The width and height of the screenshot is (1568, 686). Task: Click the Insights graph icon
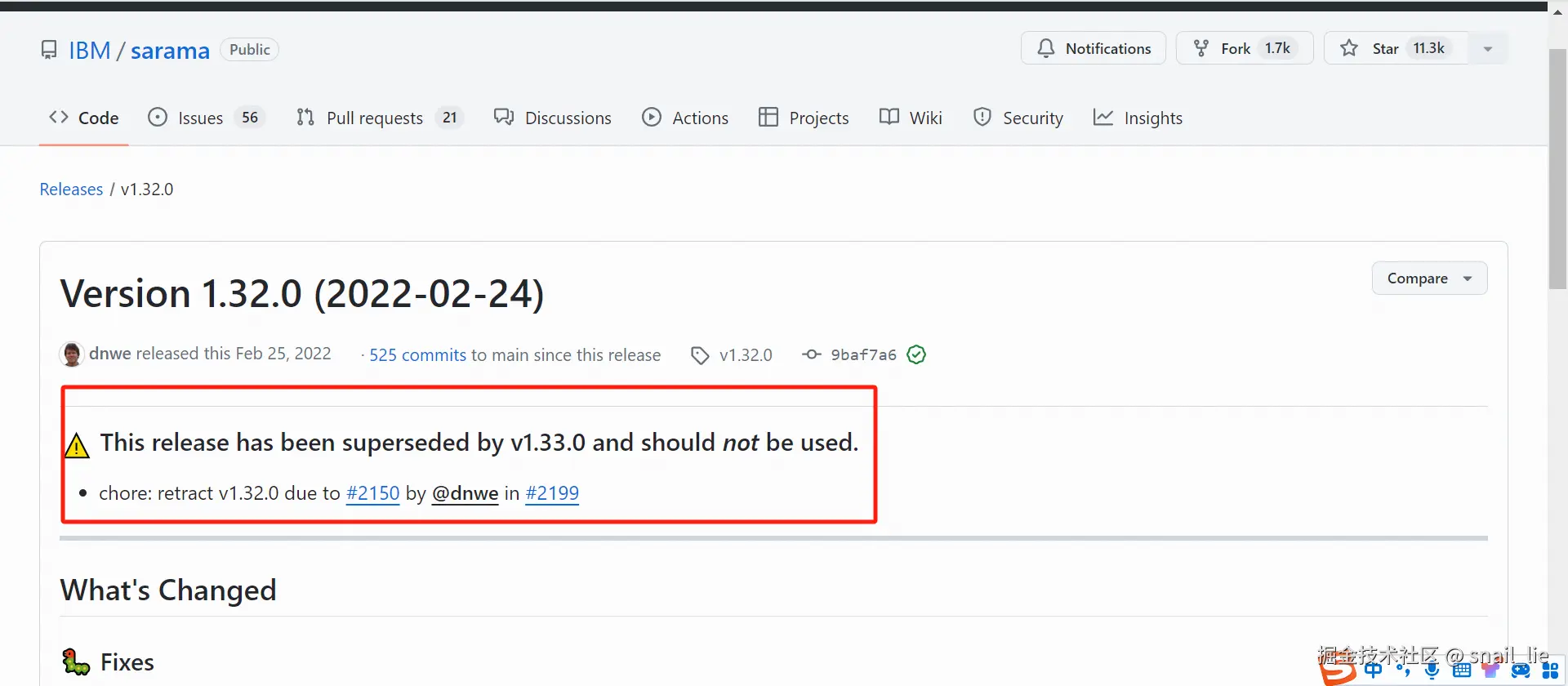(1103, 117)
